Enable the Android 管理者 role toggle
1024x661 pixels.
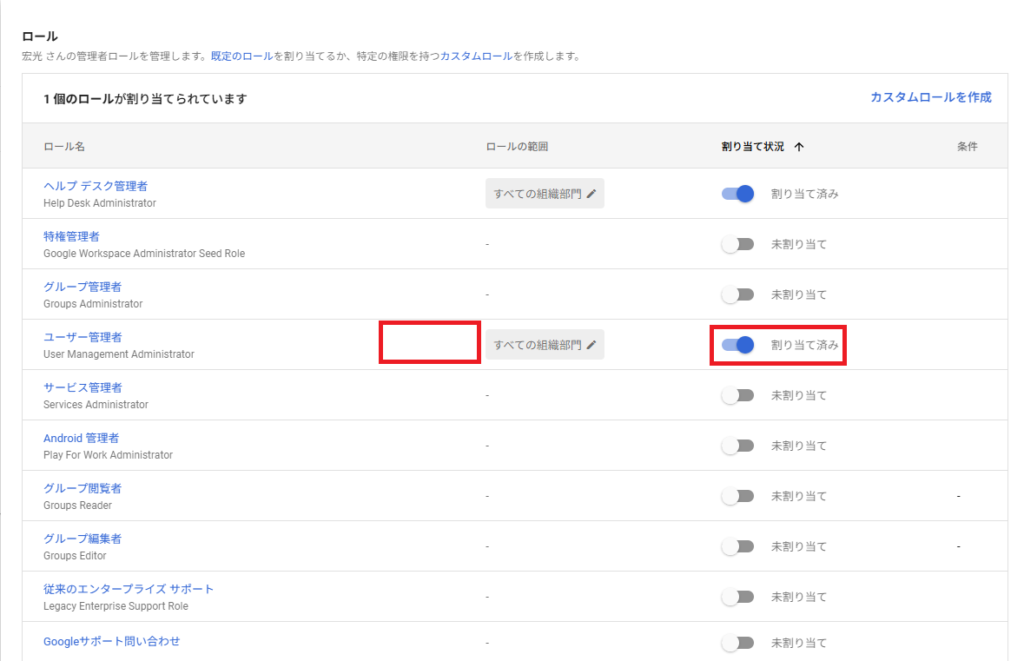(737, 445)
